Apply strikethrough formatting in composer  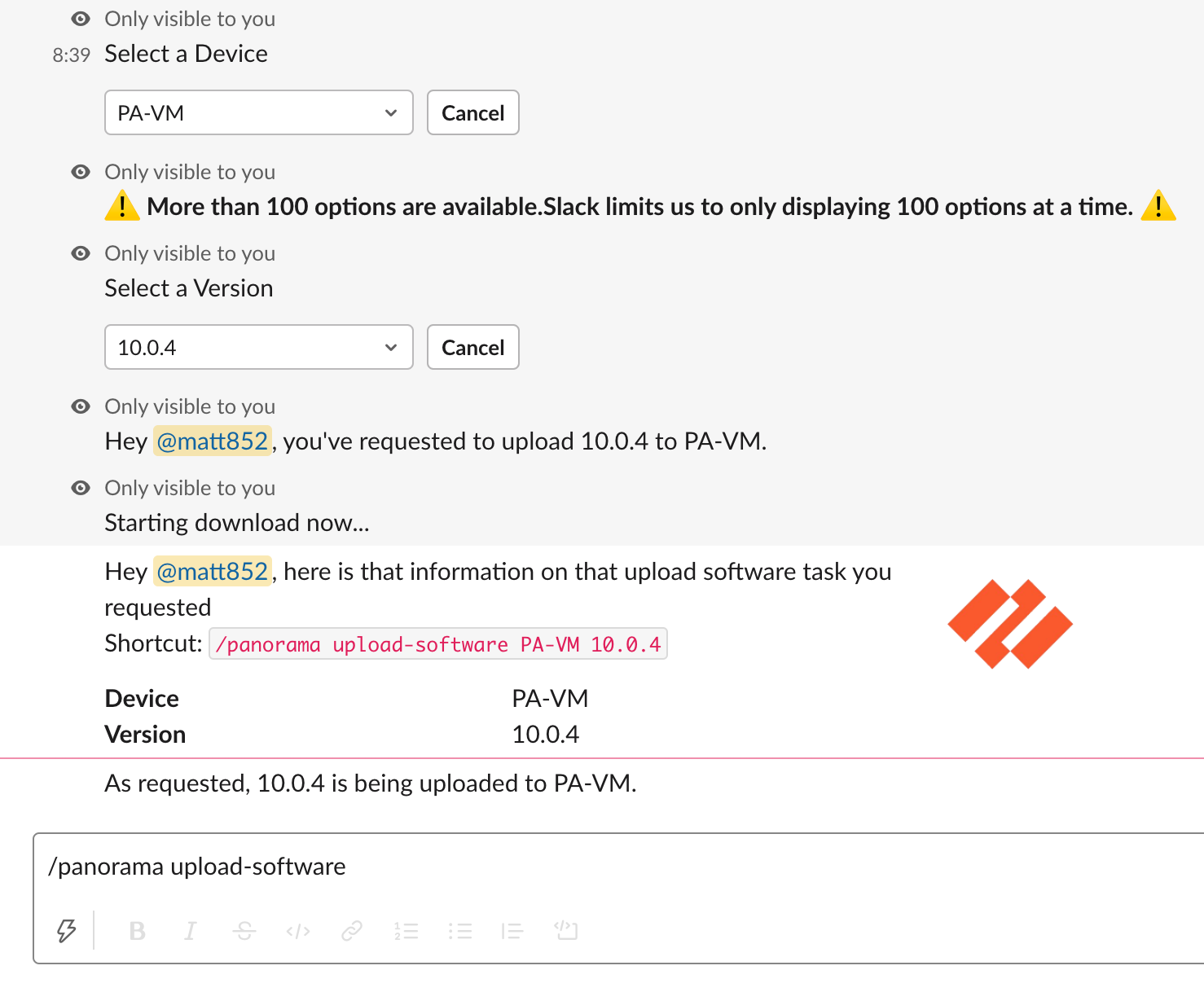click(244, 930)
